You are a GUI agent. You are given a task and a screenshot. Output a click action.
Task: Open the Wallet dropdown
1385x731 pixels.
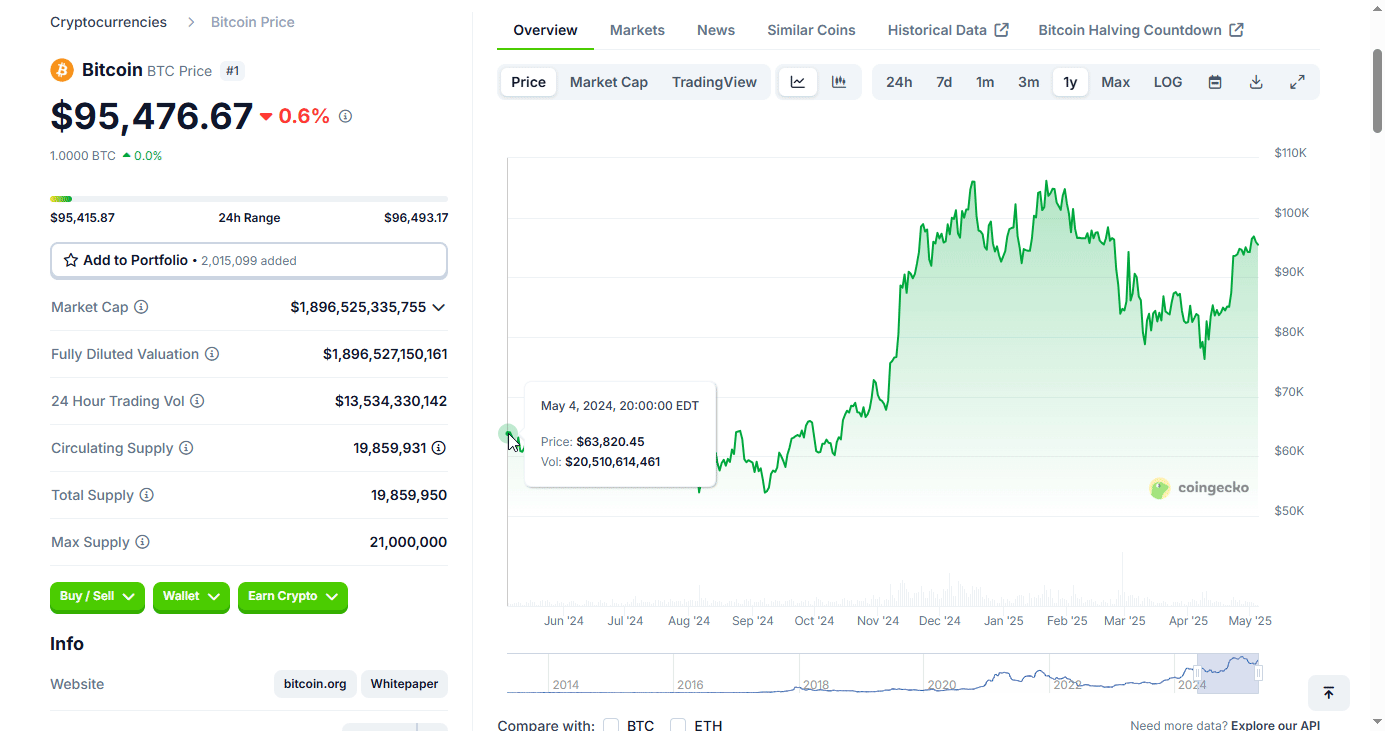point(191,597)
